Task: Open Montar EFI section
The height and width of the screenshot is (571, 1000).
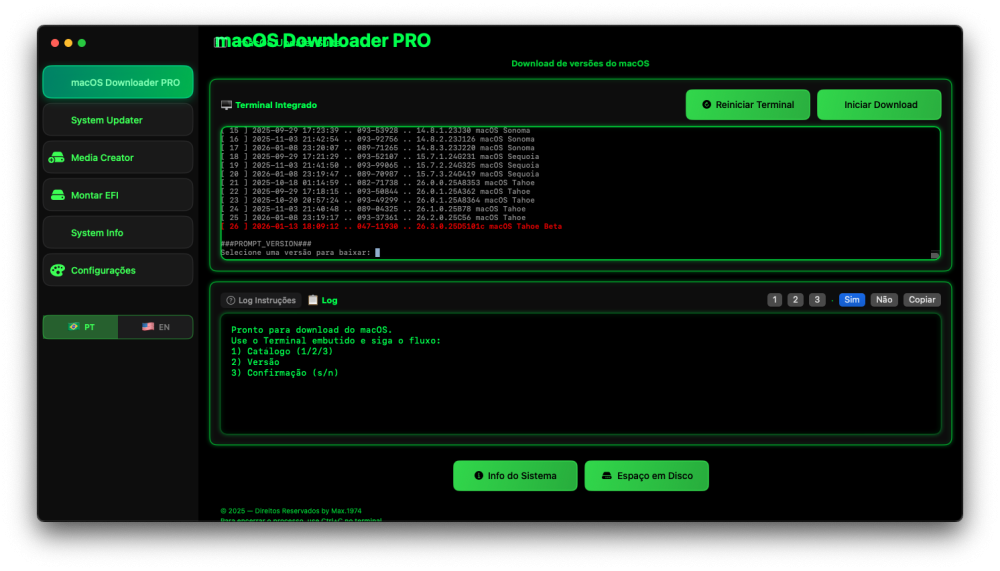Action: 118,195
